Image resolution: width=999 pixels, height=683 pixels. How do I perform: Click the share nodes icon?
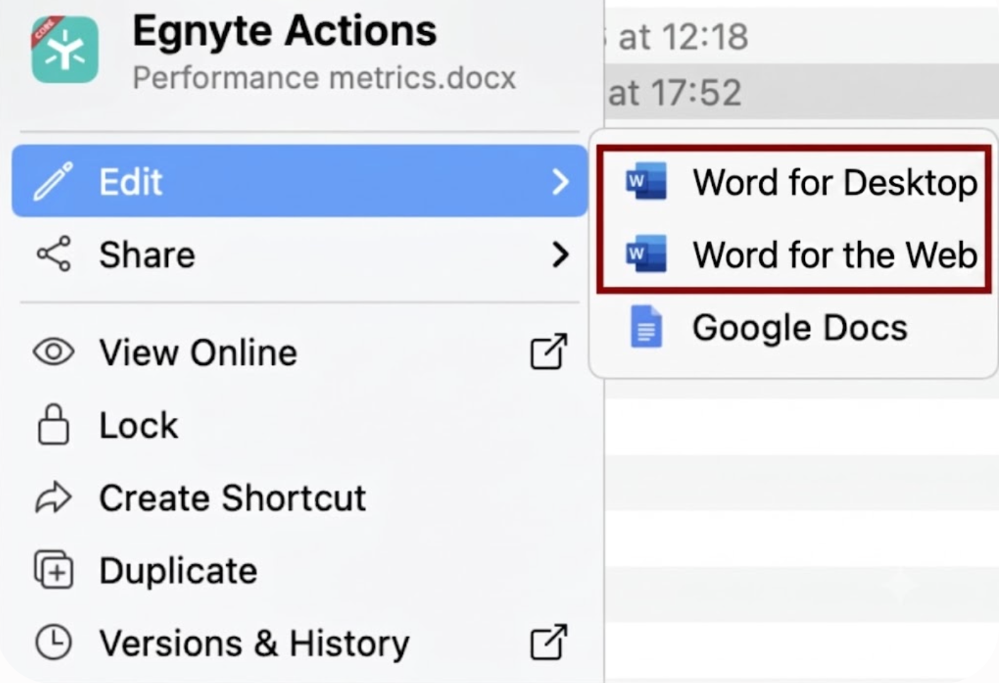click(x=54, y=254)
